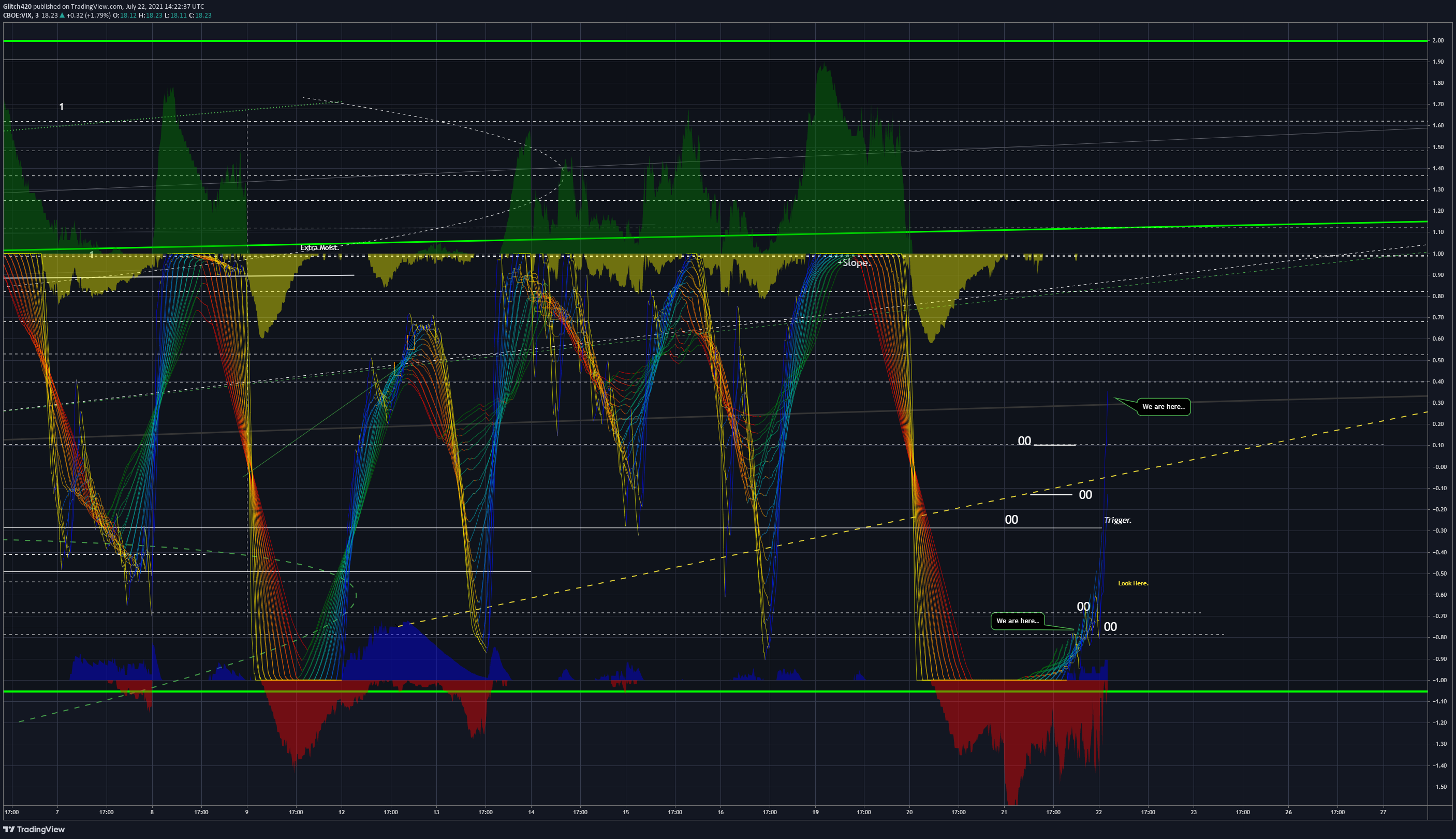Image resolution: width=1456 pixels, height=839 pixels.
Task: Click the Glitch420 author name
Action: [17, 6]
